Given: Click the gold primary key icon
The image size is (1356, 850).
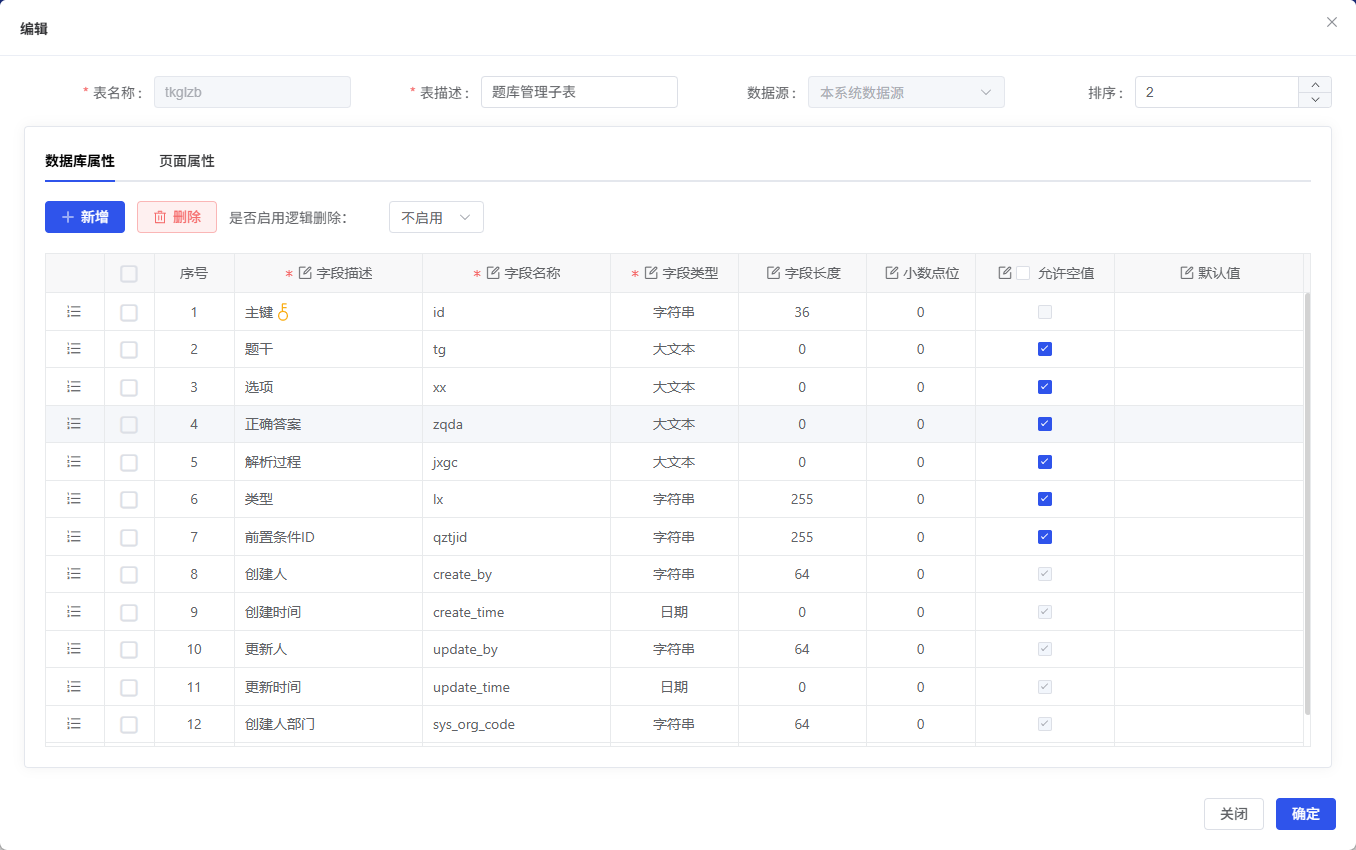Looking at the screenshot, I should point(283,312).
